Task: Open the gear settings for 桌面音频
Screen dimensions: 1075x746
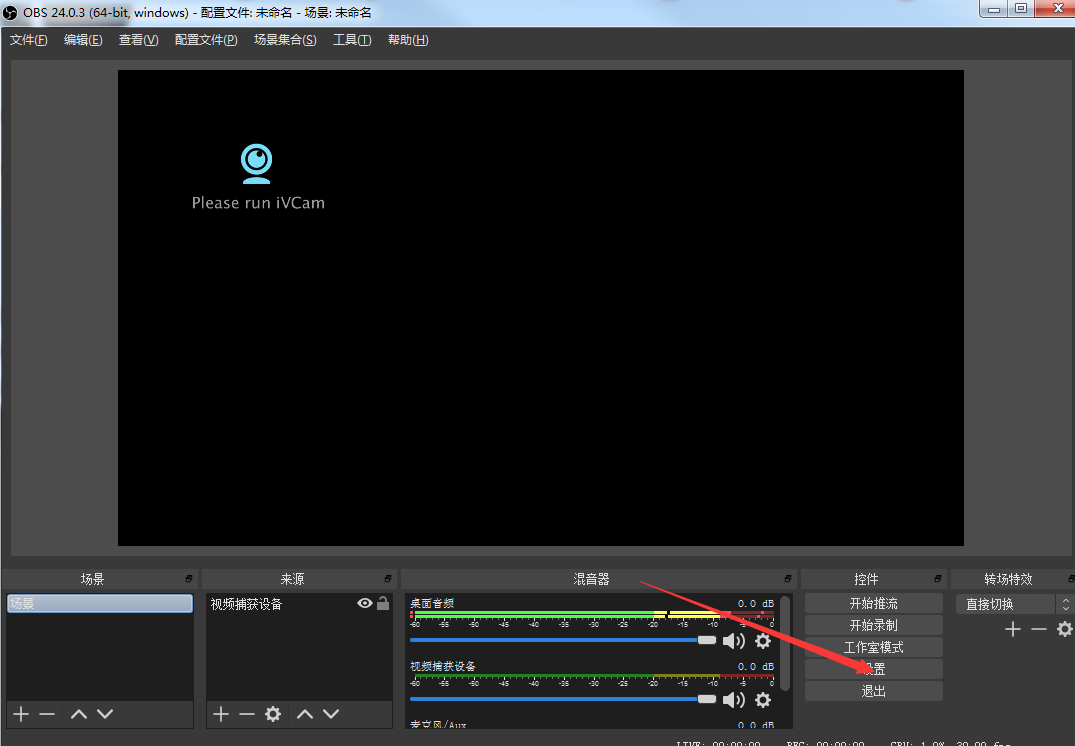Action: 762,640
